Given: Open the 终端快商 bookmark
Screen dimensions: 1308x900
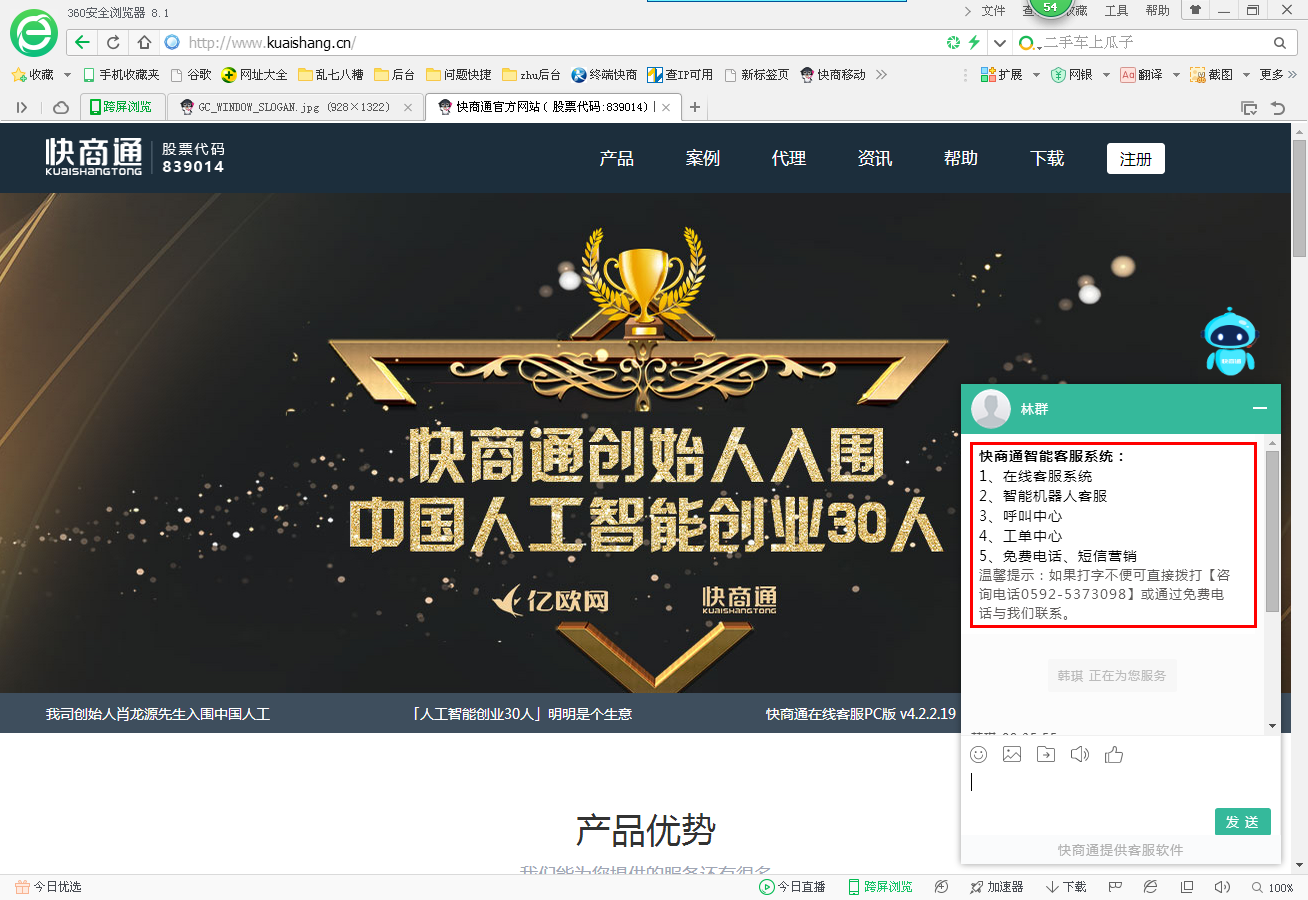Looking at the screenshot, I should click(604, 75).
